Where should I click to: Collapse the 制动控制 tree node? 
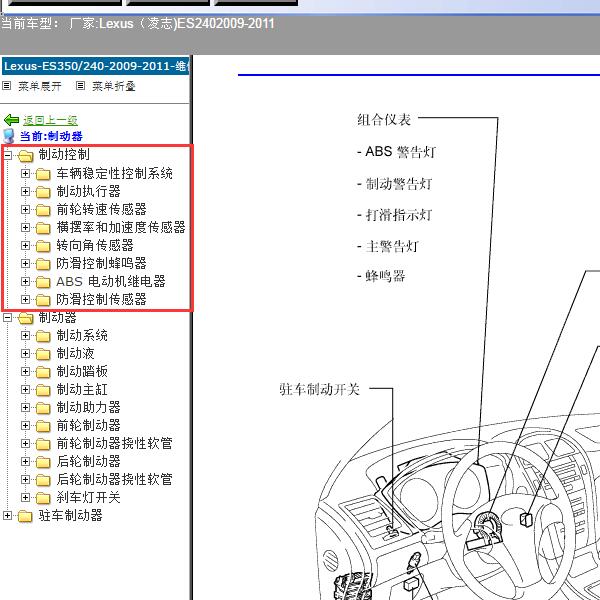8,155
